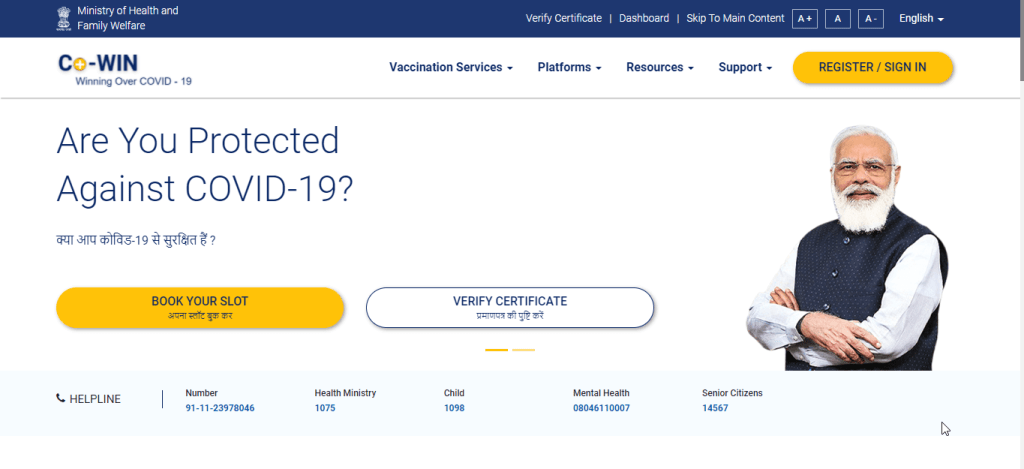Click the white VERIFY CERTIFICATE button
Viewport: 1024px width, 469px height.
pos(509,307)
